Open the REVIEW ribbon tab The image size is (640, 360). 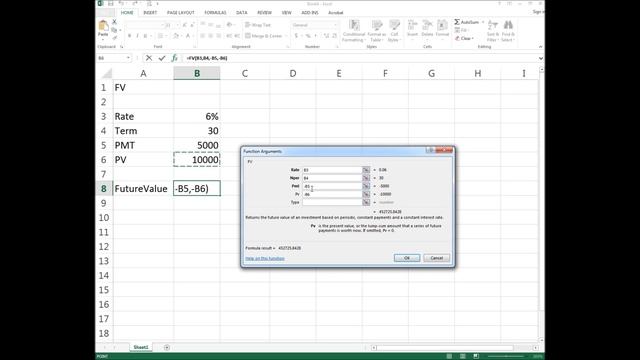pyautogui.click(x=264, y=13)
